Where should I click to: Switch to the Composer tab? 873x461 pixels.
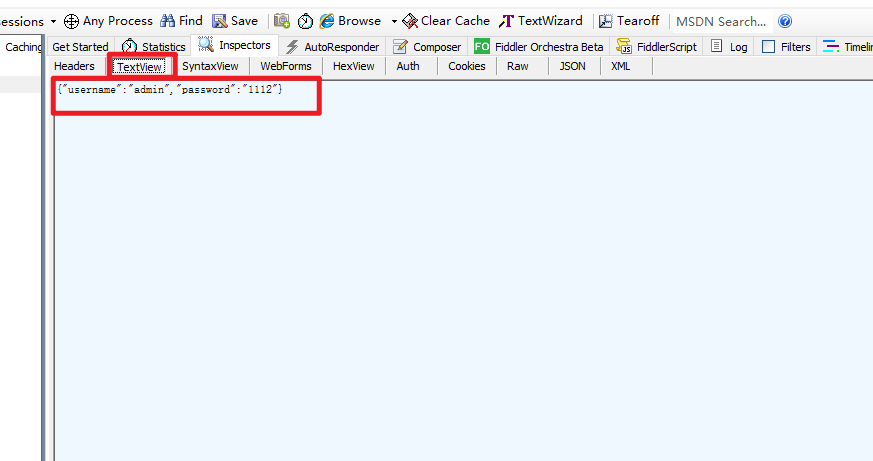click(x=427, y=47)
